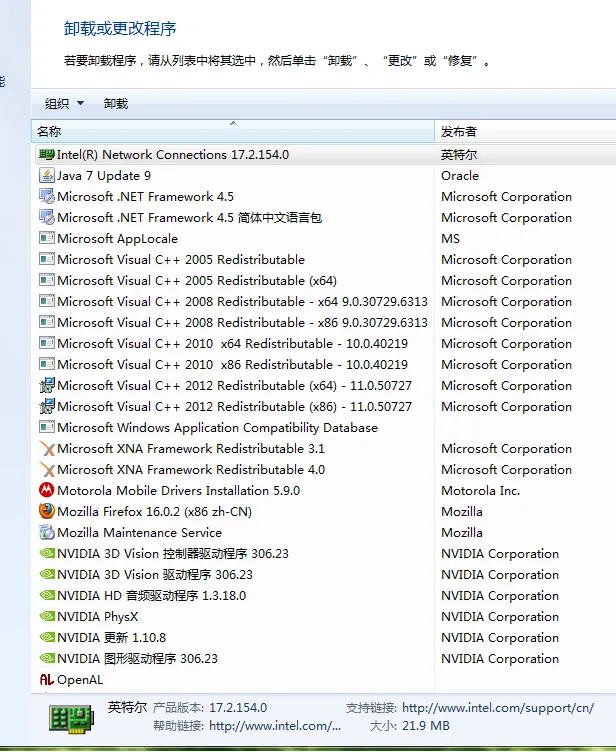
Task: Click publisher MS in AppLocale row
Action: [x=450, y=238]
